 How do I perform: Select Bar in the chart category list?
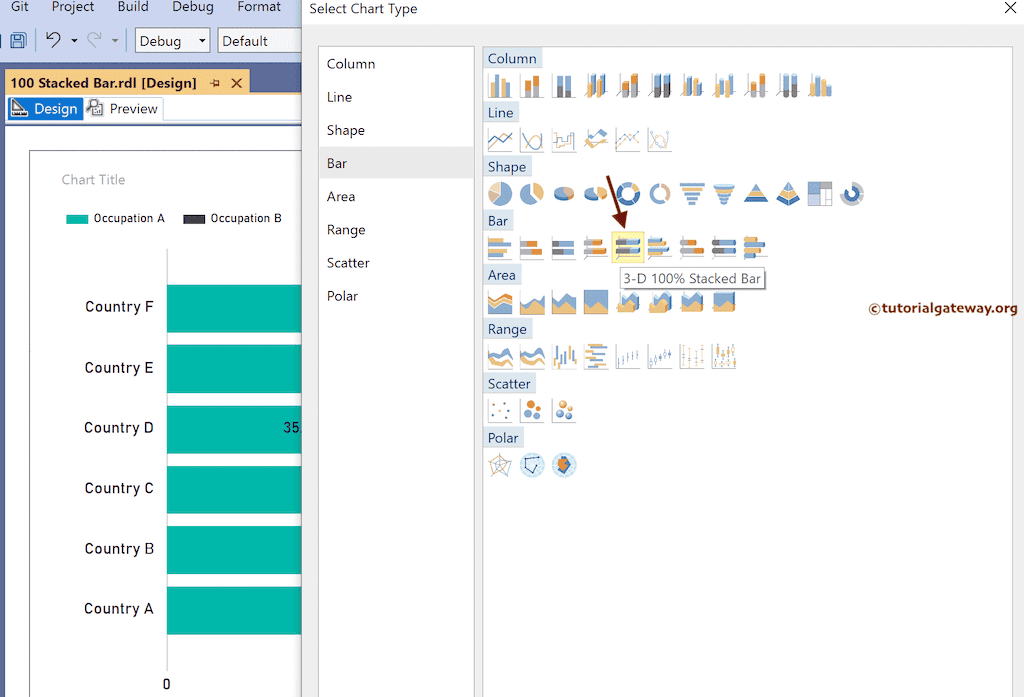tap(396, 163)
